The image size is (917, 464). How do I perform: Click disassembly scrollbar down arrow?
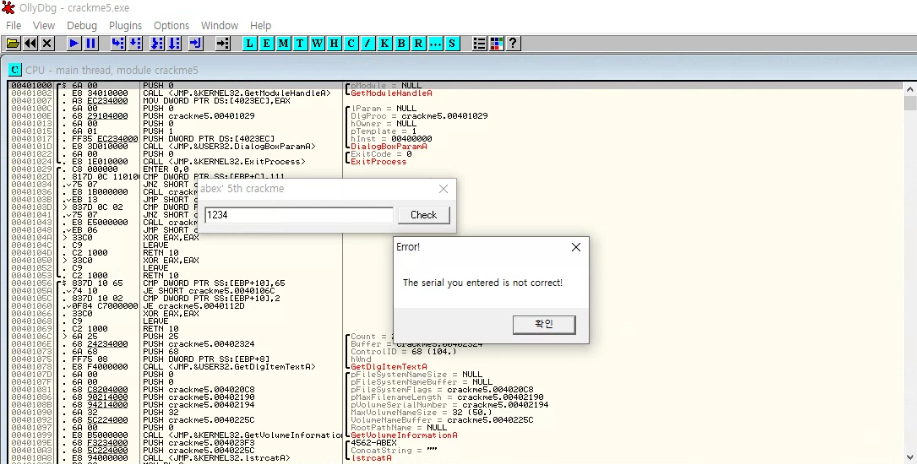(909, 457)
